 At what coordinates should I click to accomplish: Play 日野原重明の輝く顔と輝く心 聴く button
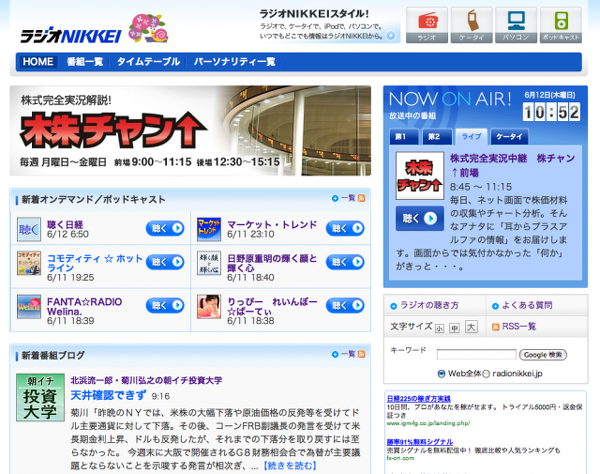click(345, 262)
